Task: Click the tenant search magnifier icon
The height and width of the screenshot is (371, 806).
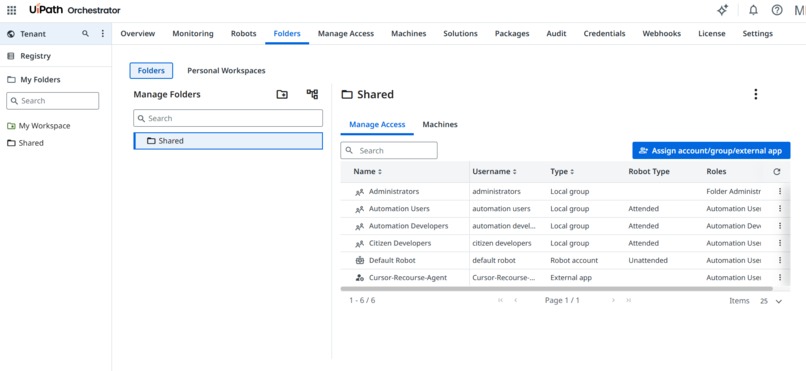Action: coord(85,33)
